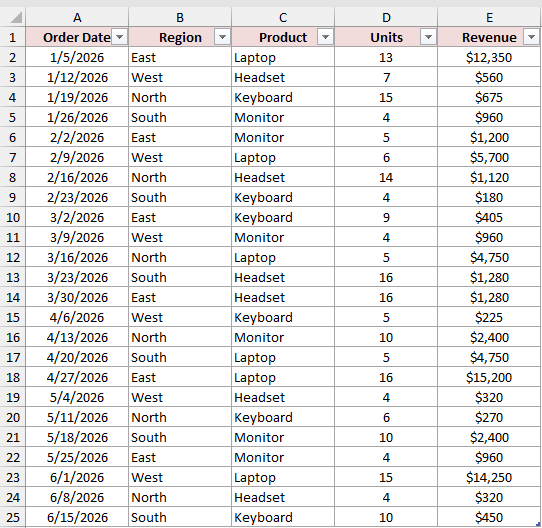Select row 25 header
The width and height of the screenshot is (542, 528).
12,517
